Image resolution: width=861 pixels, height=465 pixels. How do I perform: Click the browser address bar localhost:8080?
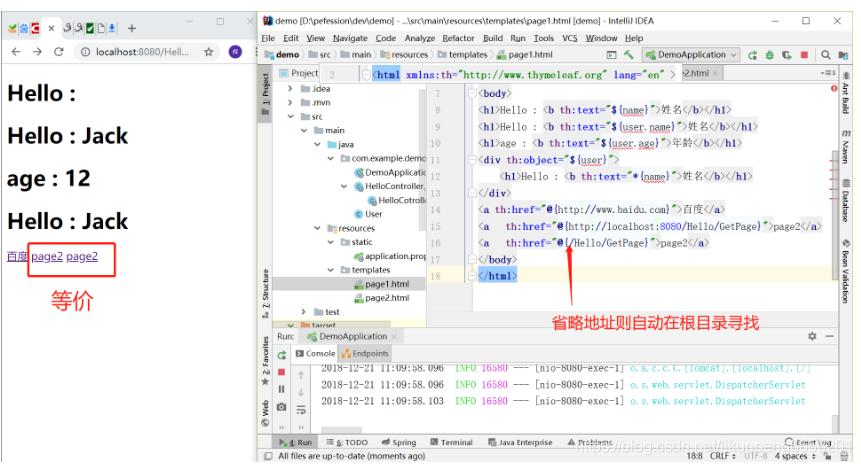142,52
